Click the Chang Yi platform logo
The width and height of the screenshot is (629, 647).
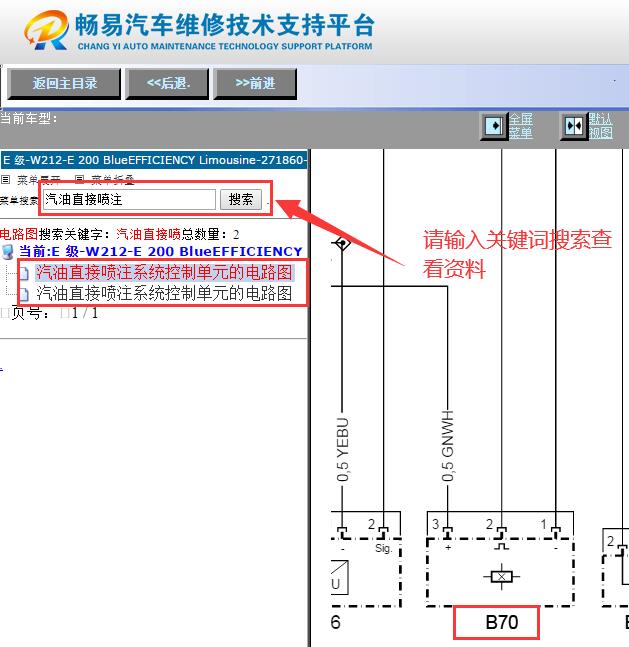coord(46,30)
